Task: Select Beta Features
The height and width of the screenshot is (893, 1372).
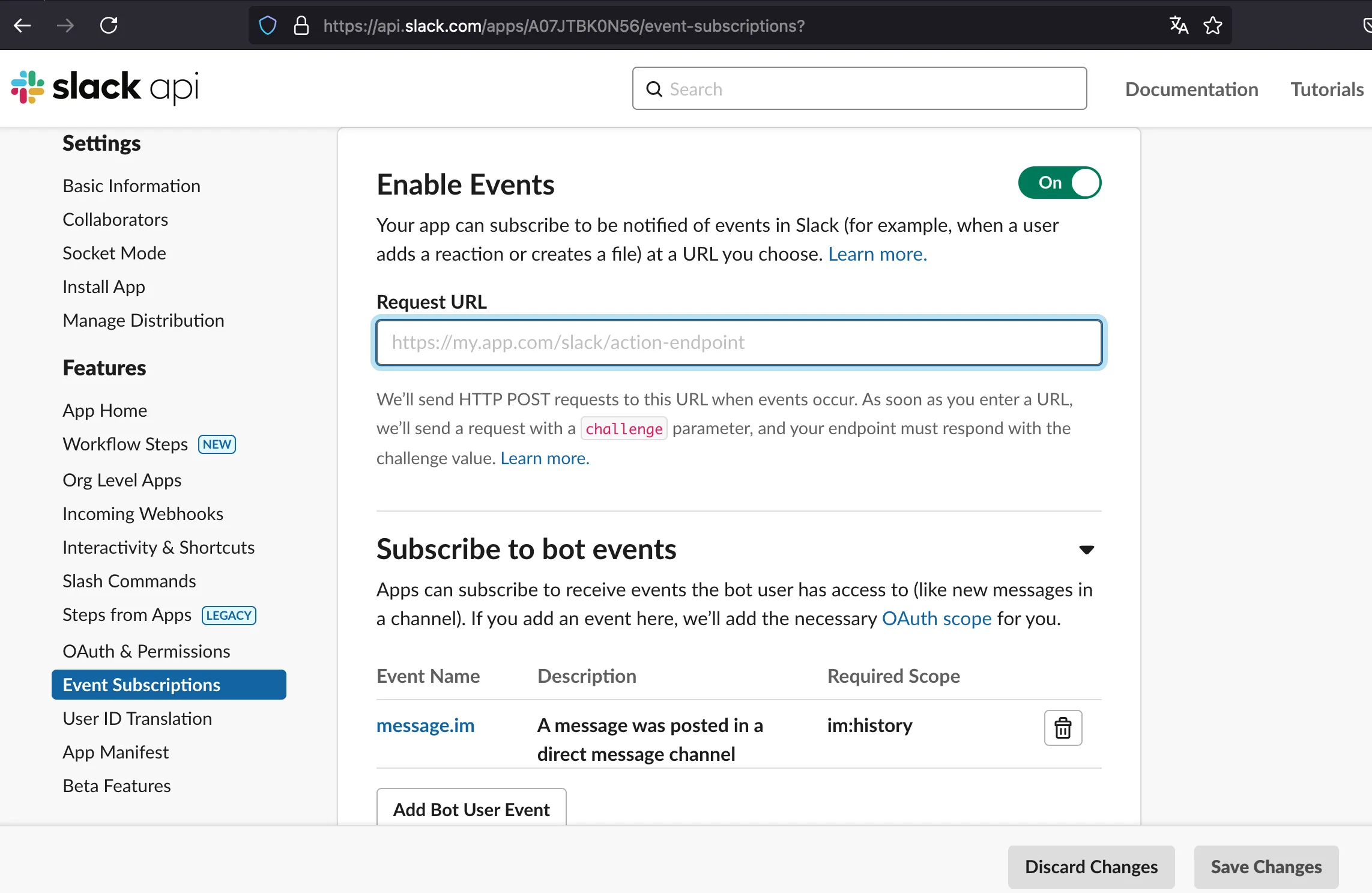Action: tap(116, 786)
